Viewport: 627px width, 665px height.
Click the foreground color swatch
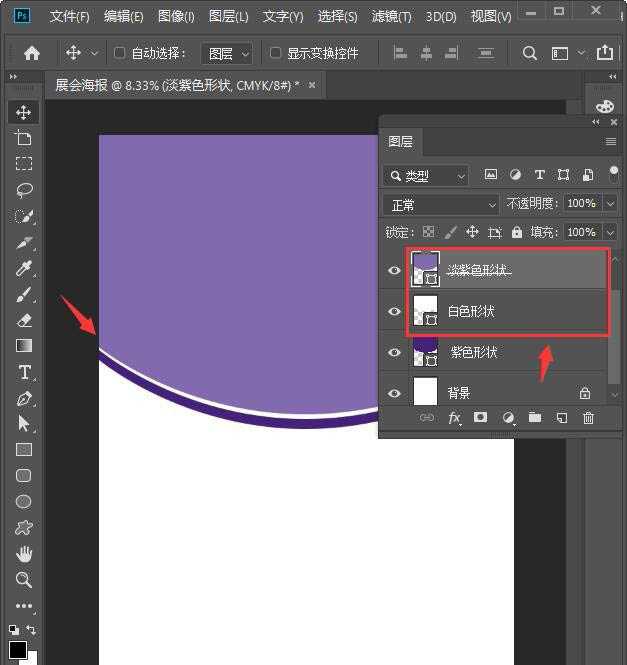[18, 649]
